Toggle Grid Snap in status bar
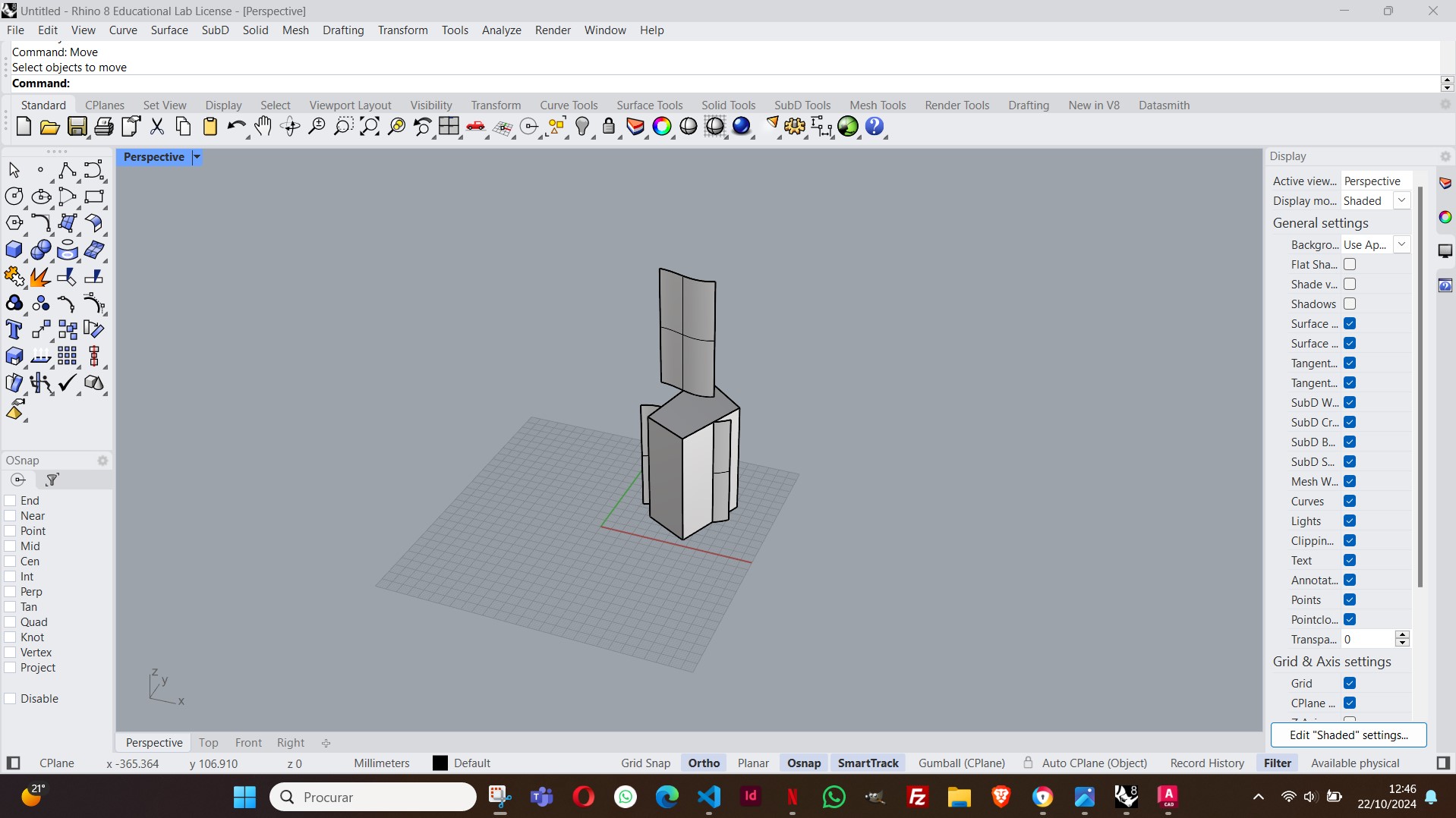The width and height of the screenshot is (1456, 818). click(x=645, y=763)
